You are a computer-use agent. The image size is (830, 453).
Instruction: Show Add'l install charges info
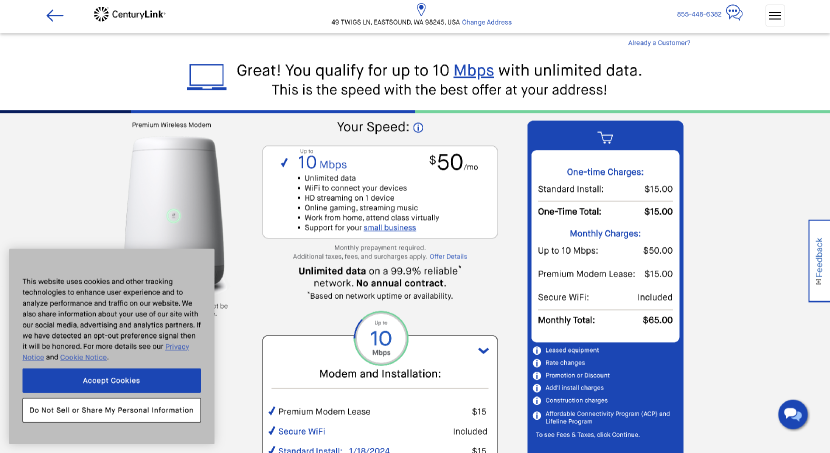tap(537, 388)
